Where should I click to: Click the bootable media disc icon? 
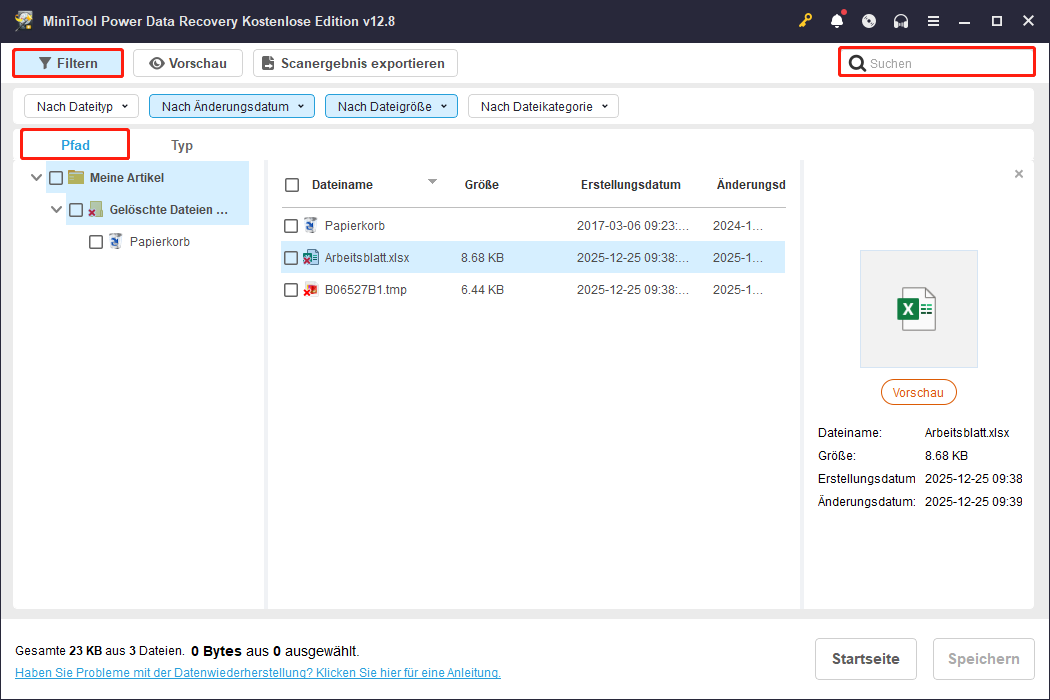pyautogui.click(x=868, y=20)
